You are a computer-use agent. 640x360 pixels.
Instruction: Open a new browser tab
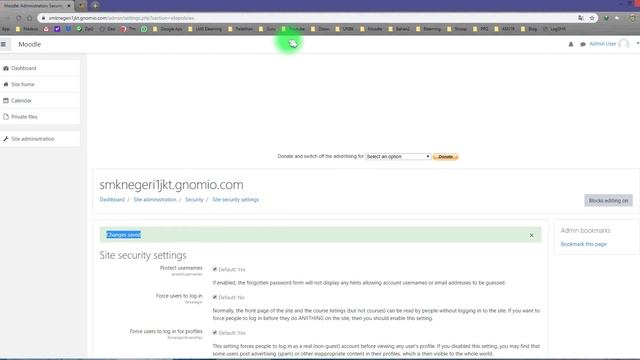95,6
